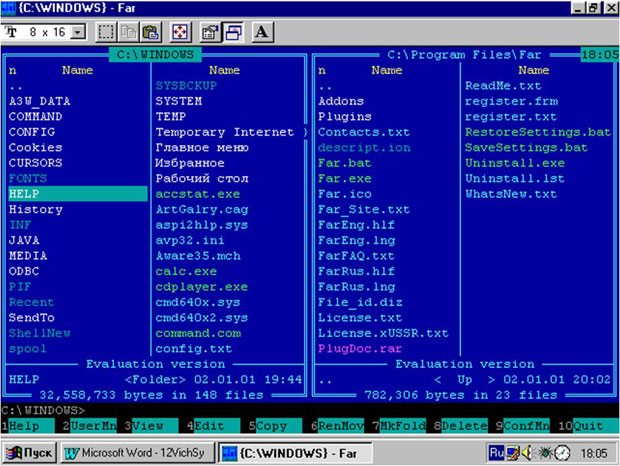The width and height of the screenshot is (620, 466).
Task: Select the Plugins folder
Action: (x=345, y=117)
